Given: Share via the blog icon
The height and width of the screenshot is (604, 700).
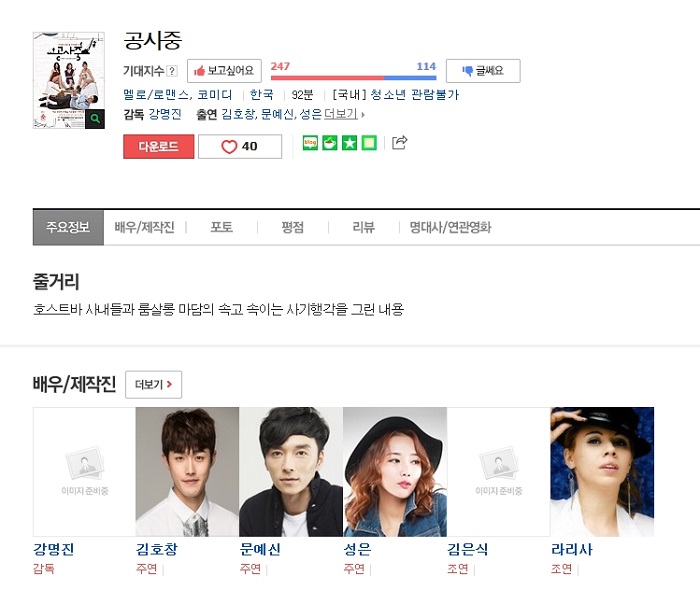Looking at the screenshot, I should (310, 143).
